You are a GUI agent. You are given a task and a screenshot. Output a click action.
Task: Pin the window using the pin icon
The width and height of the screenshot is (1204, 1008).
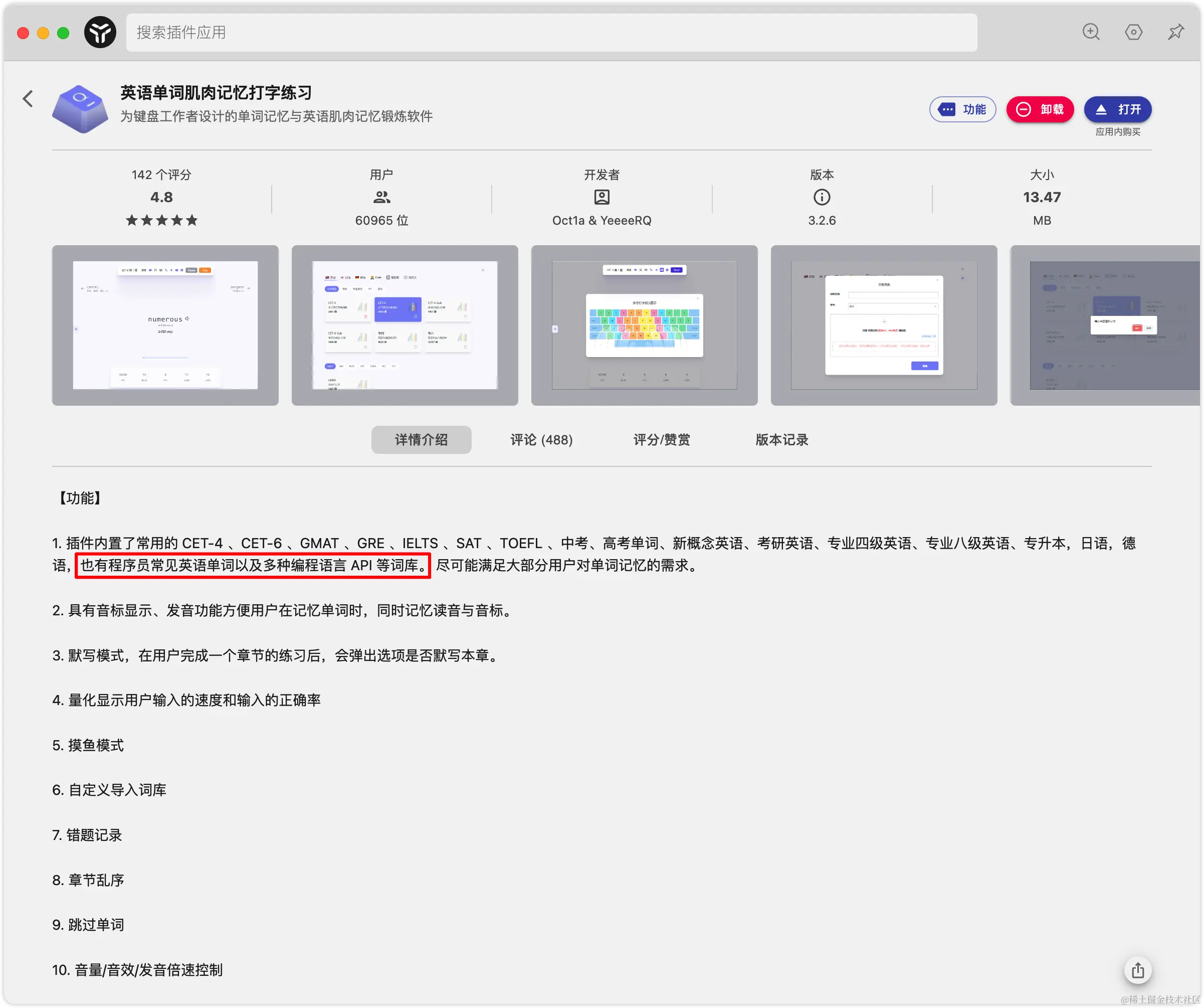pos(1175,33)
